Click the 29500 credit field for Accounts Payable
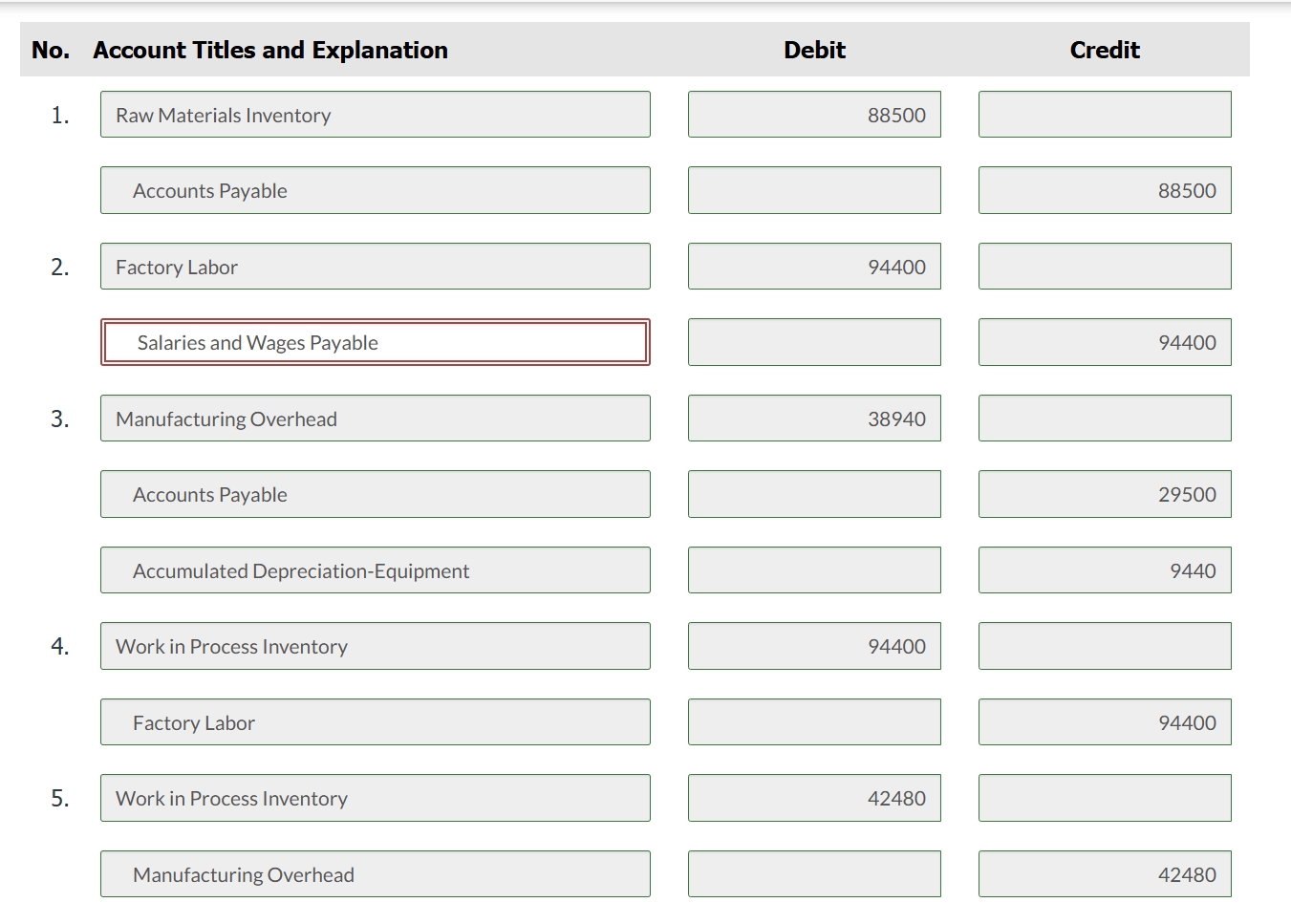 [x=1105, y=494]
